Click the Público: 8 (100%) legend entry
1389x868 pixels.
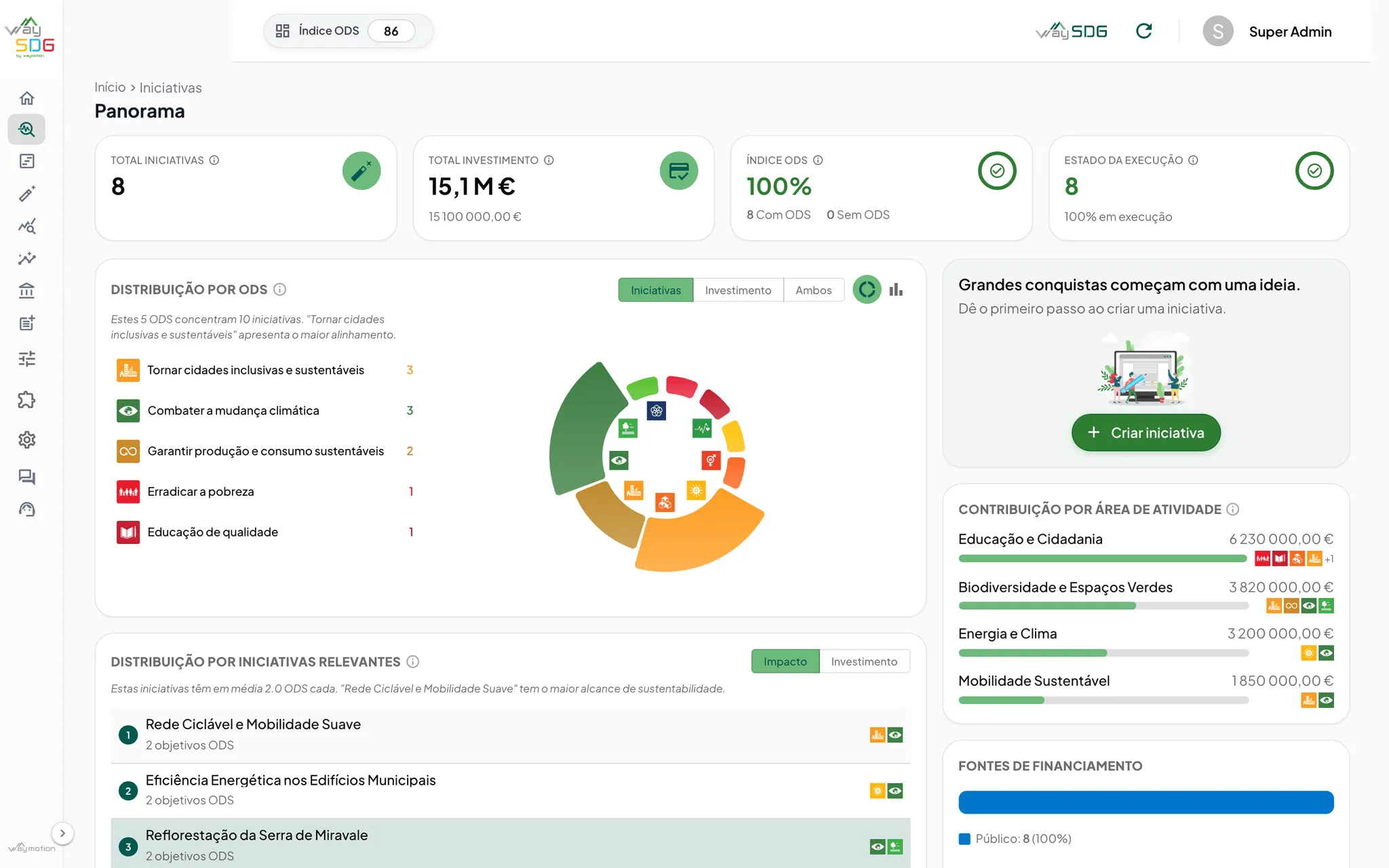tap(1015, 839)
